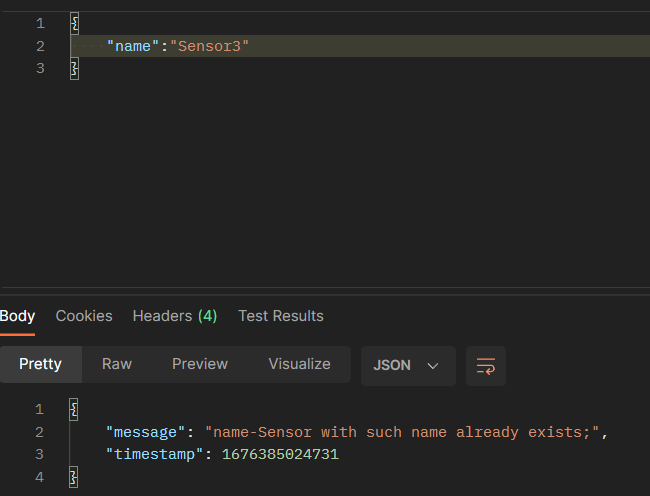Open the Cookies tab
The image size is (650, 496).
pos(84,316)
